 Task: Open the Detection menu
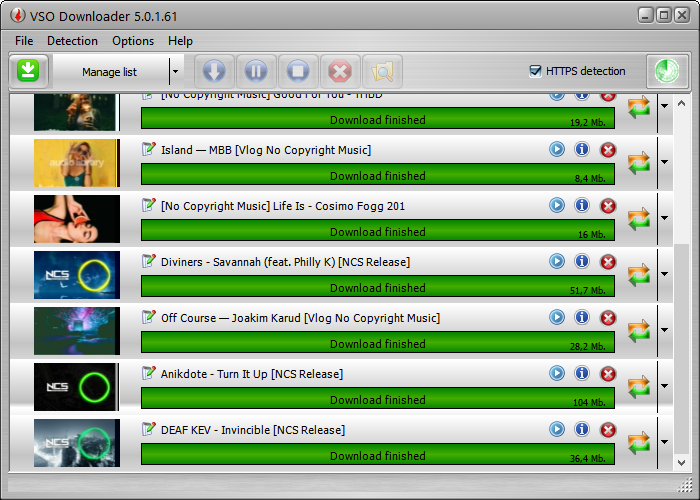[x=72, y=41]
